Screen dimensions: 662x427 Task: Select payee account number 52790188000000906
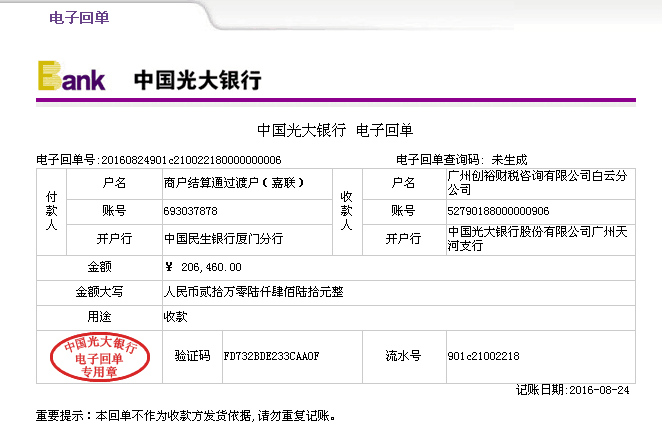click(x=498, y=211)
